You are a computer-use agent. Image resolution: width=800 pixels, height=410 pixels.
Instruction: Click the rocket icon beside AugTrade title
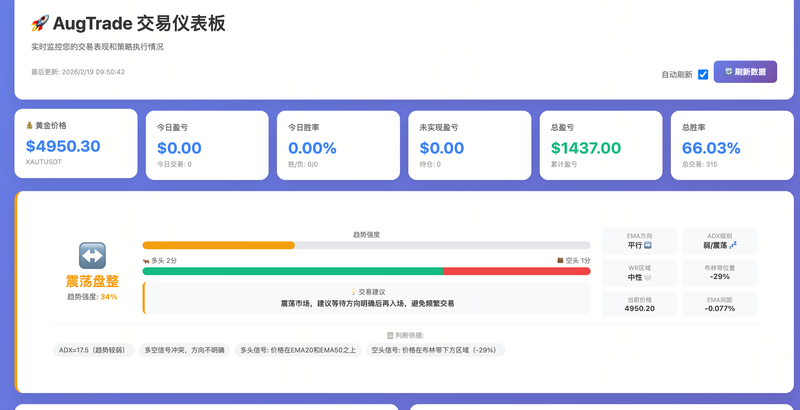point(40,23)
